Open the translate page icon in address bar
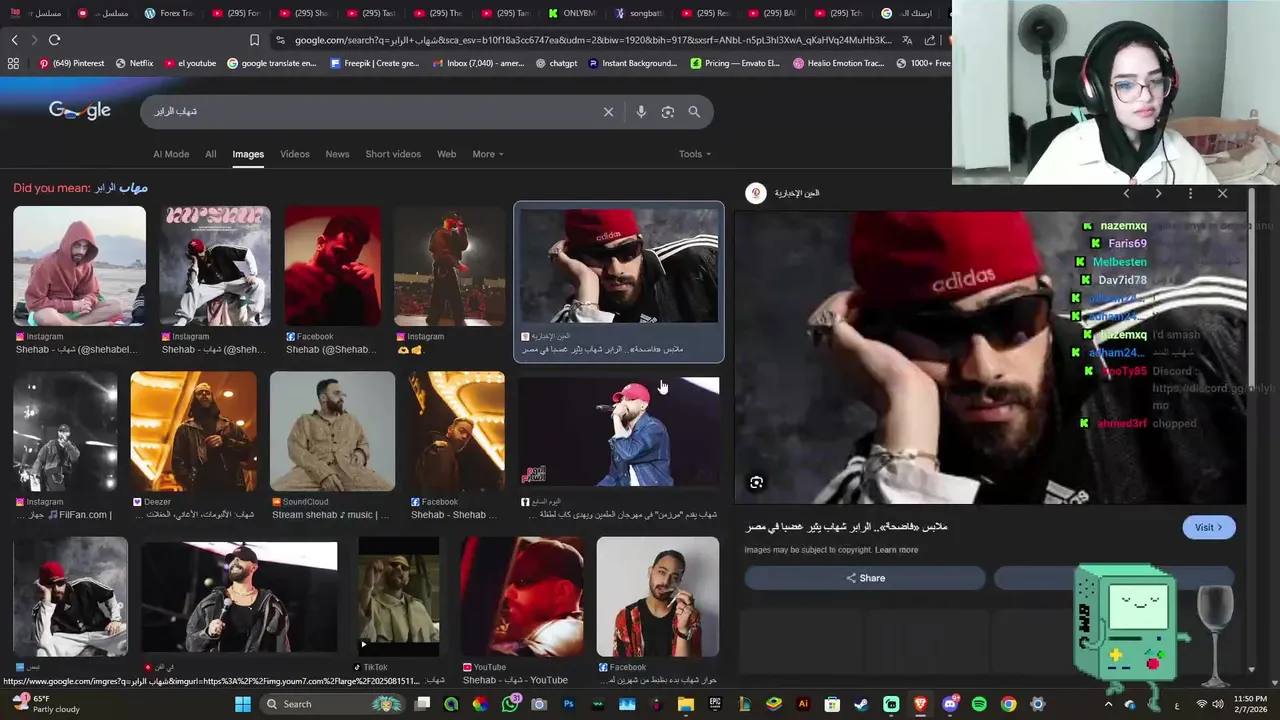Image resolution: width=1280 pixels, height=720 pixels. pos(907,40)
